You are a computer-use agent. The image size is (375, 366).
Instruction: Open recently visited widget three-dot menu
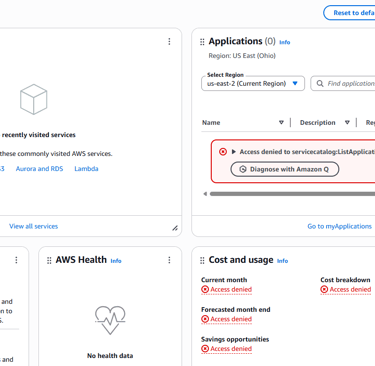pos(169,41)
